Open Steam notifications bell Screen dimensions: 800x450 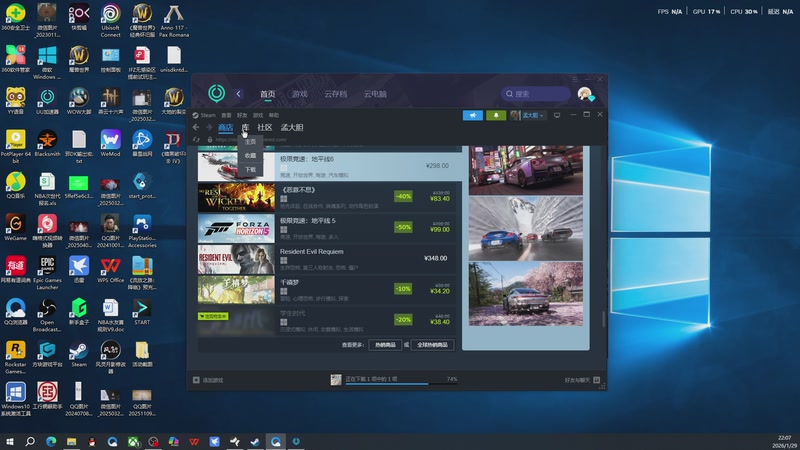496,115
